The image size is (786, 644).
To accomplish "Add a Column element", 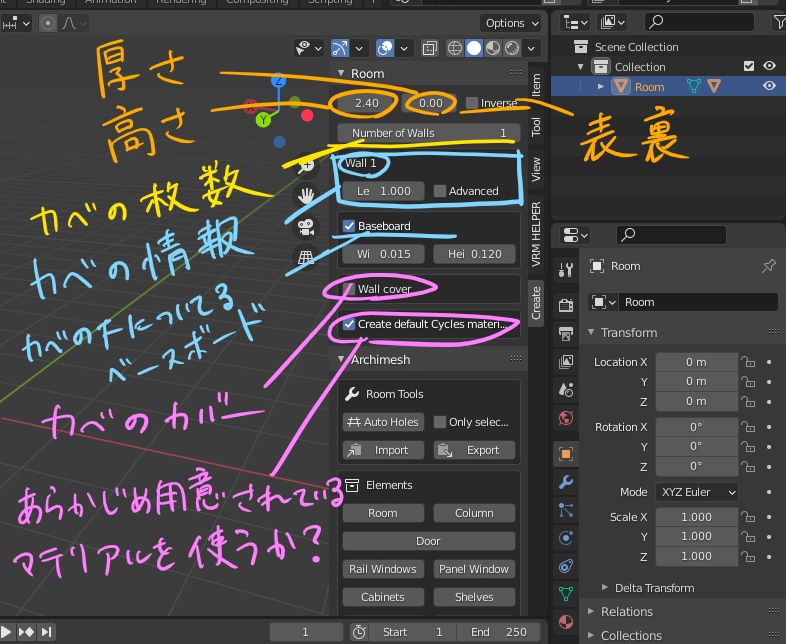I will (x=474, y=513).
